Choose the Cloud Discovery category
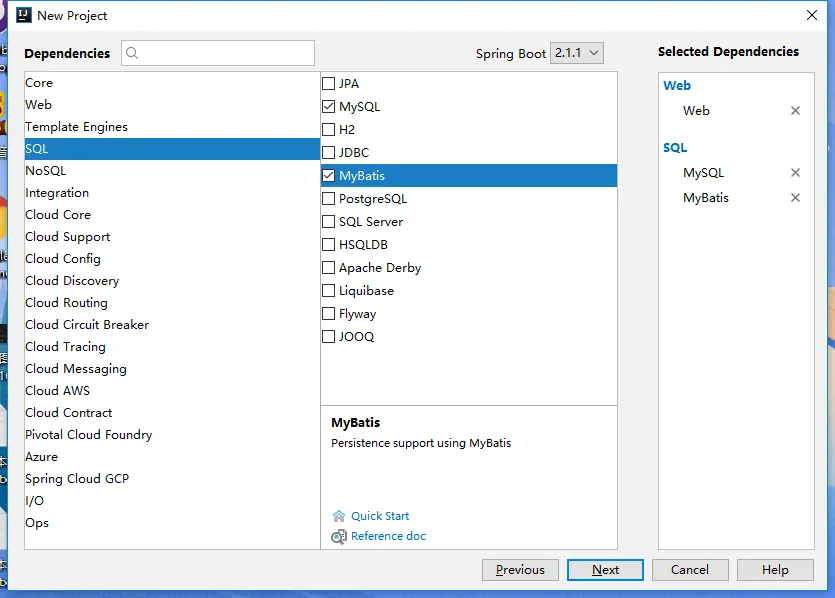The height and width of the screenshot is (598, 835). click(x=72, y=281)
